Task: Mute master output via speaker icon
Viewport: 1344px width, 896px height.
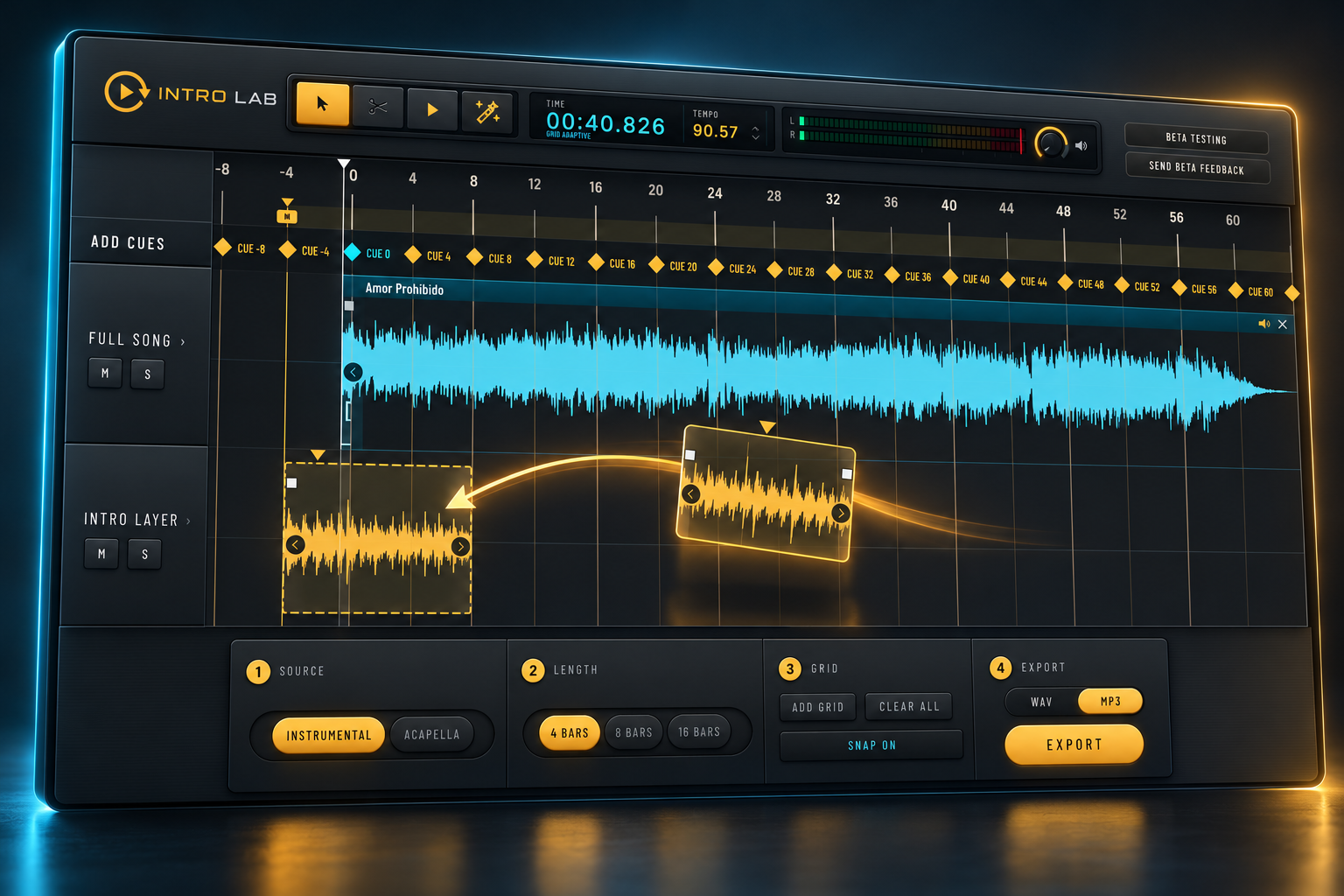Action: [x=1081, y=146]
